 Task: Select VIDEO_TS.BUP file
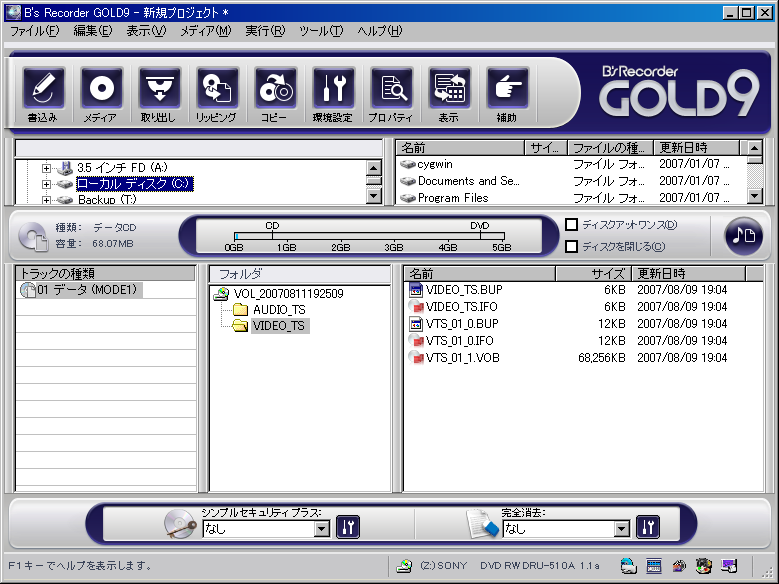[464, 290]
